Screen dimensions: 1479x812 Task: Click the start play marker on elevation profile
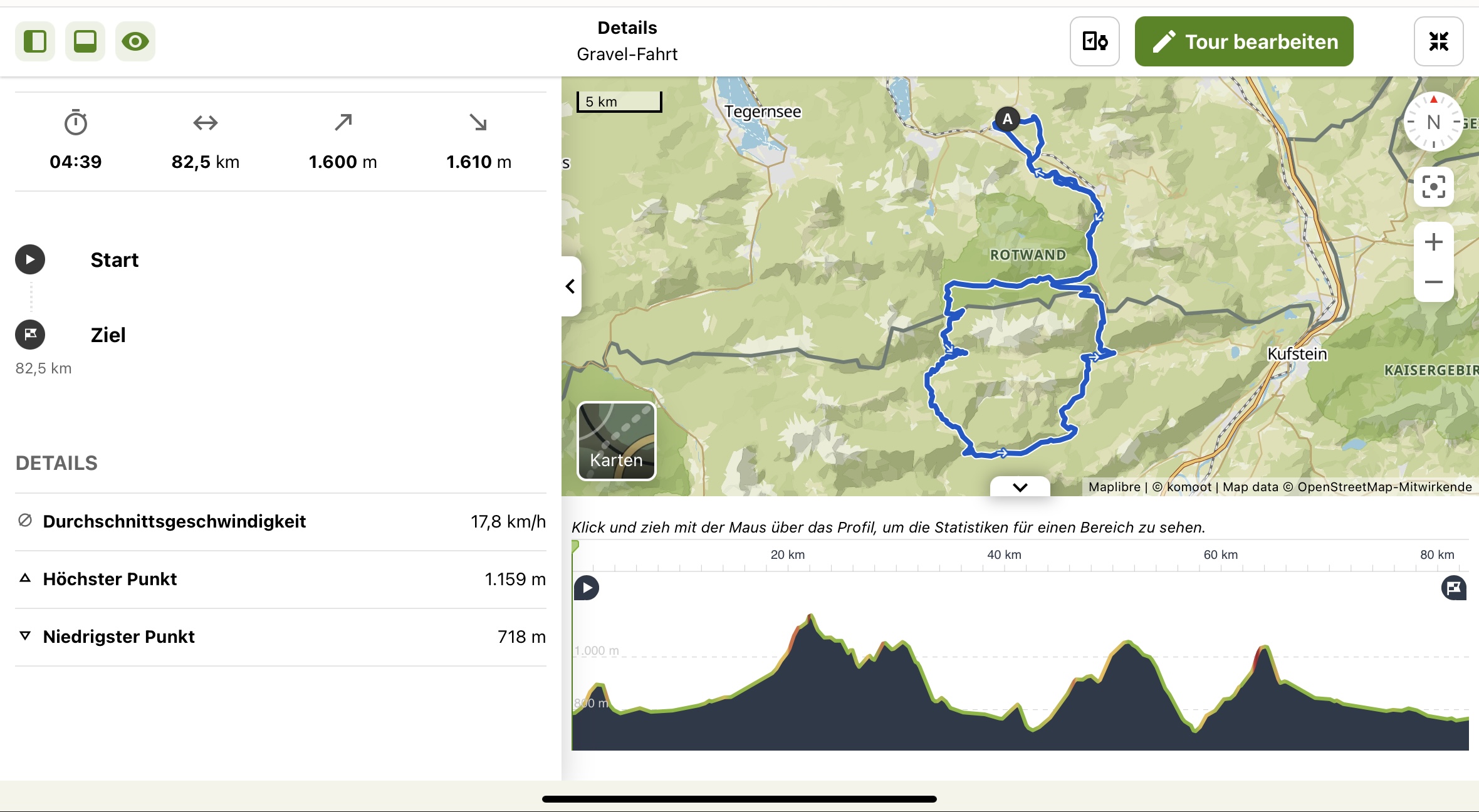click(x=587, y=588)
